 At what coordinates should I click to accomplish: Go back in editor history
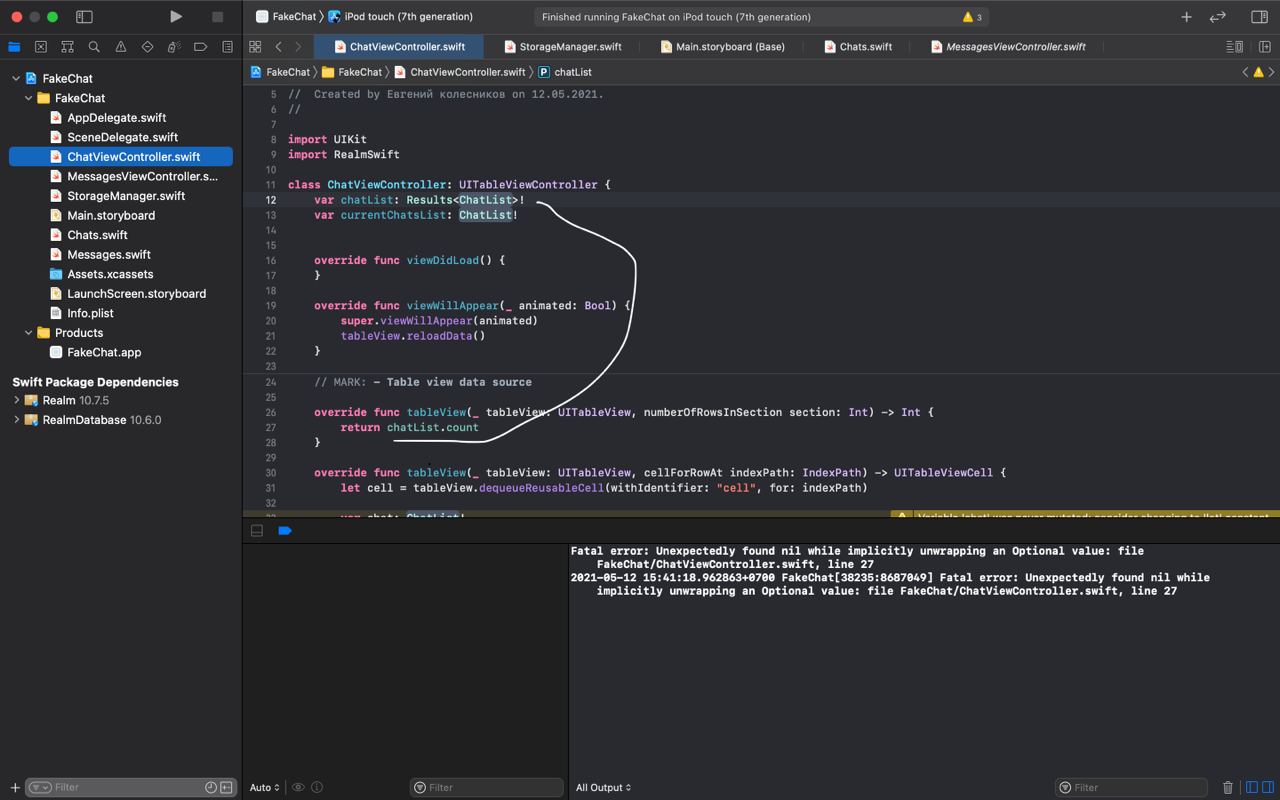278,47
